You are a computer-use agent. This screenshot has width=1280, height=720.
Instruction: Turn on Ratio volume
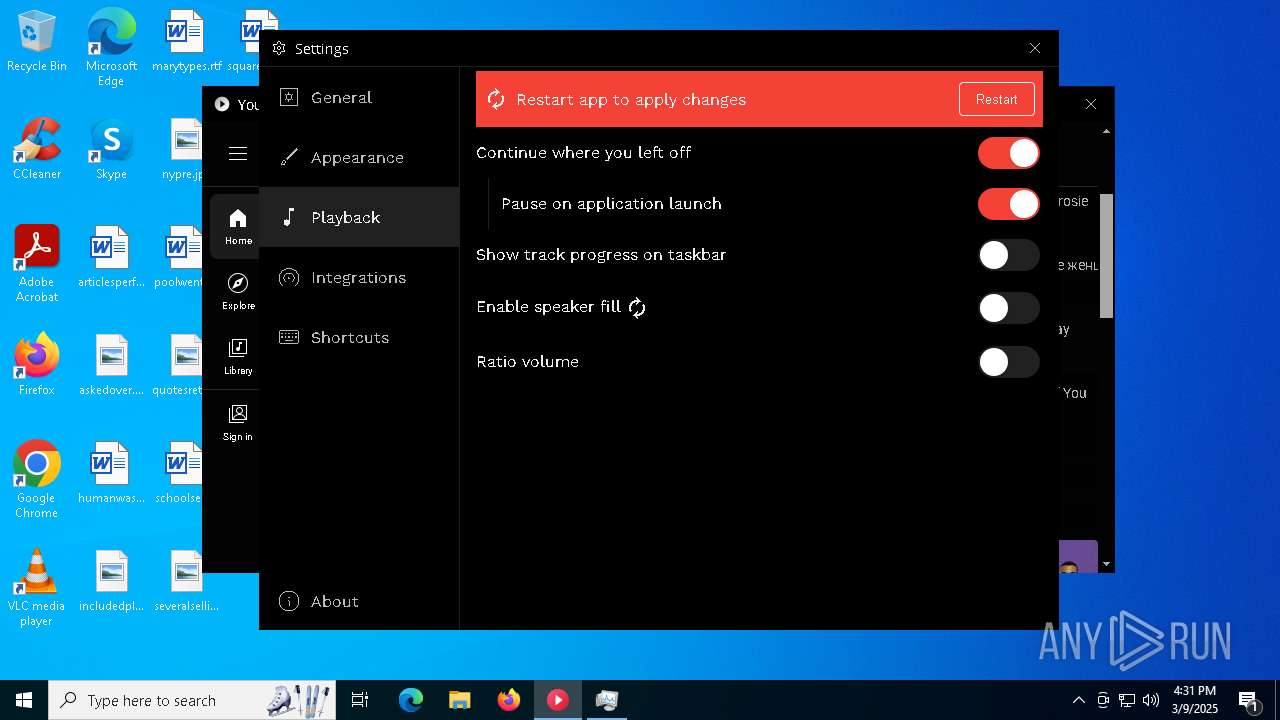[1009, 362]
